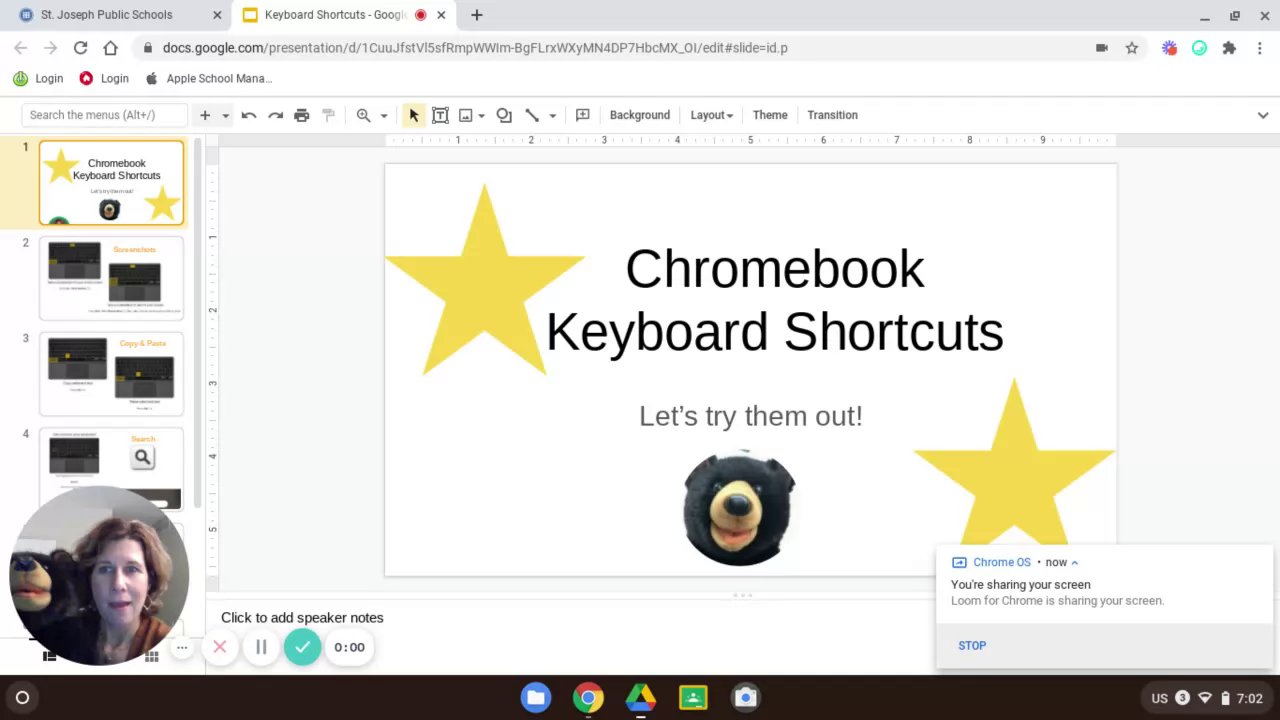Open the line type dropdown arrow
1280x720 pixels.
(x=552, y=115)
